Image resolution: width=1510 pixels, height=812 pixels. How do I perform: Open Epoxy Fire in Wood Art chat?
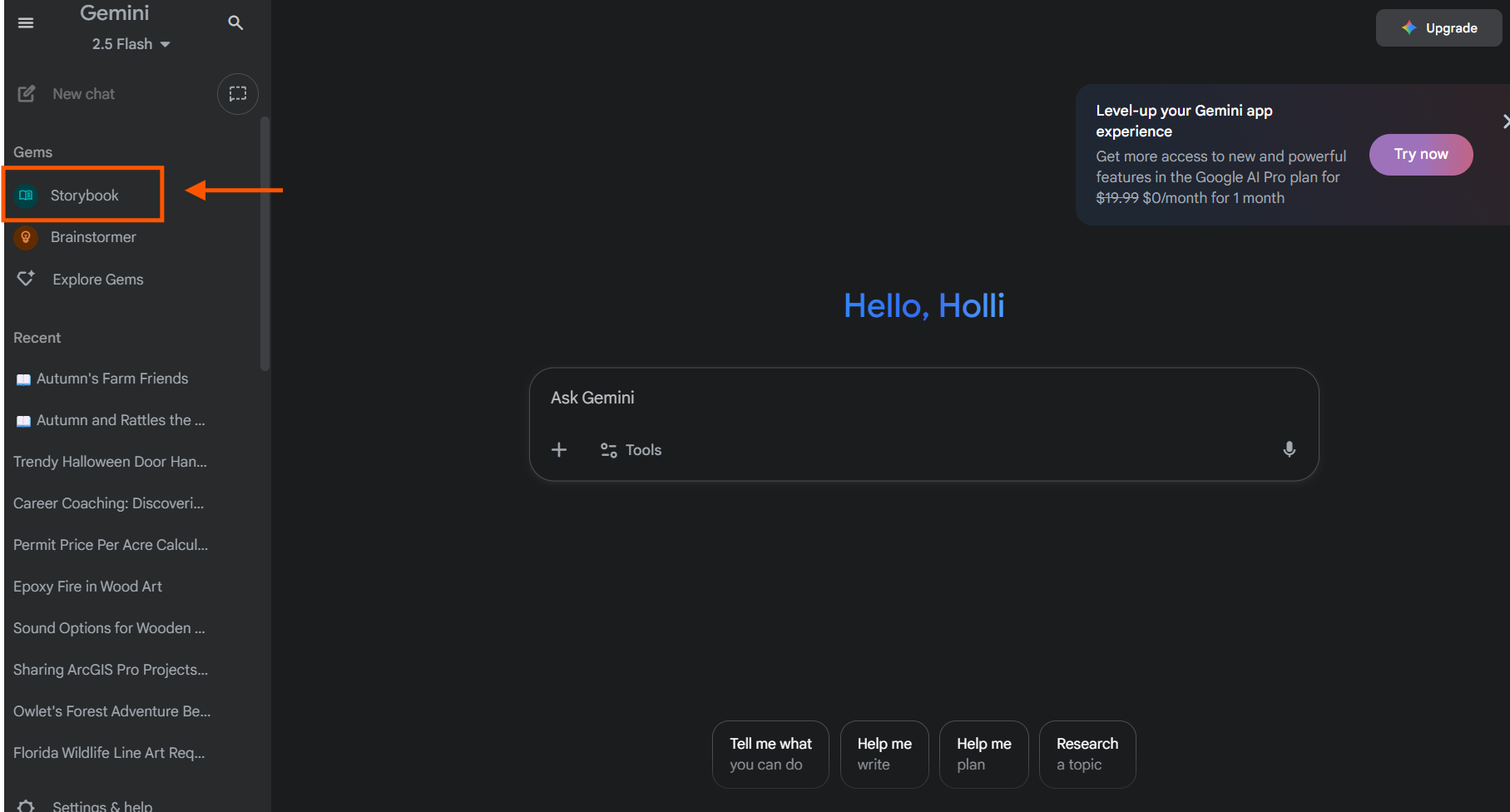87,587
